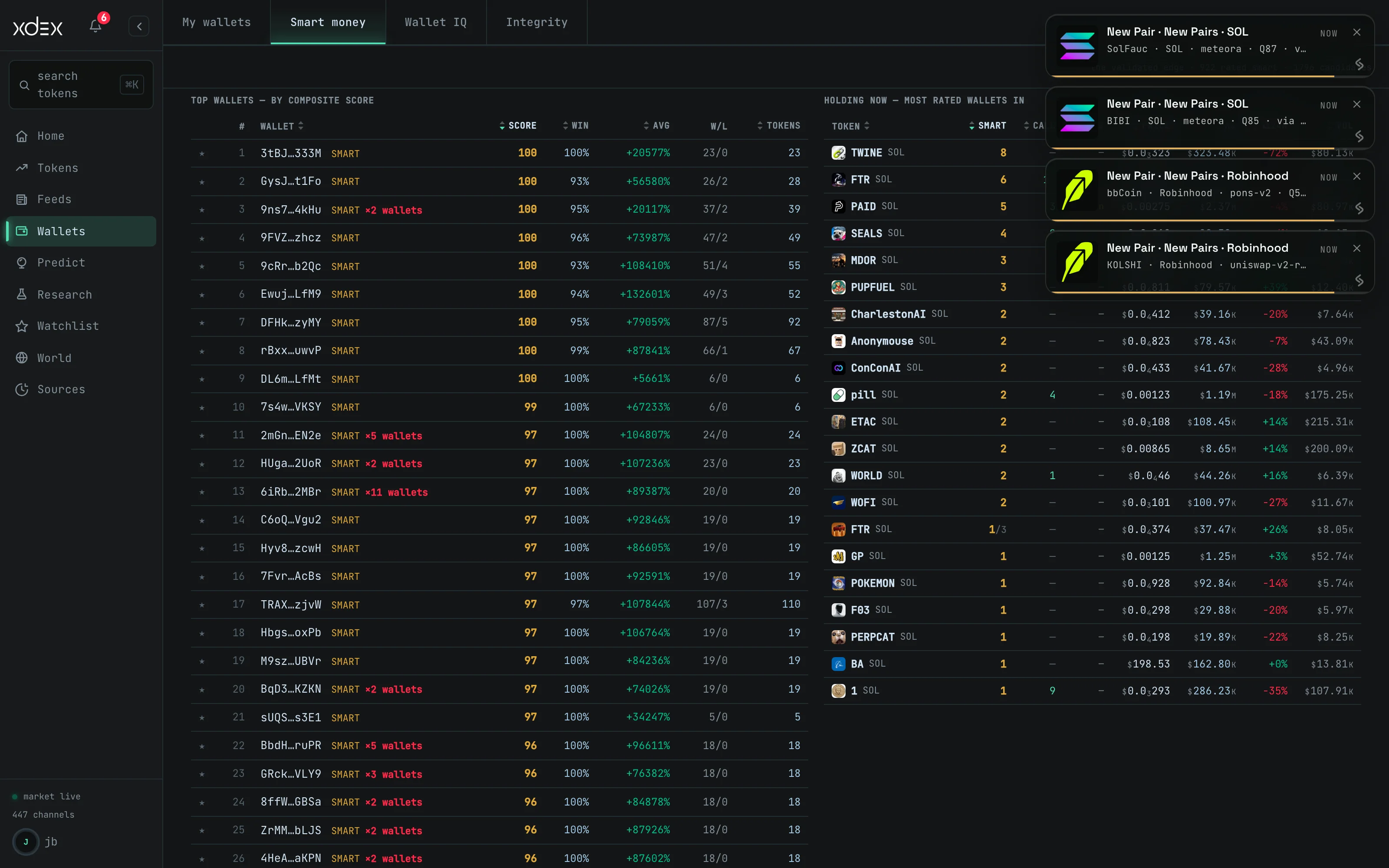Open Research in the sidebar

(x=81, y=295)
